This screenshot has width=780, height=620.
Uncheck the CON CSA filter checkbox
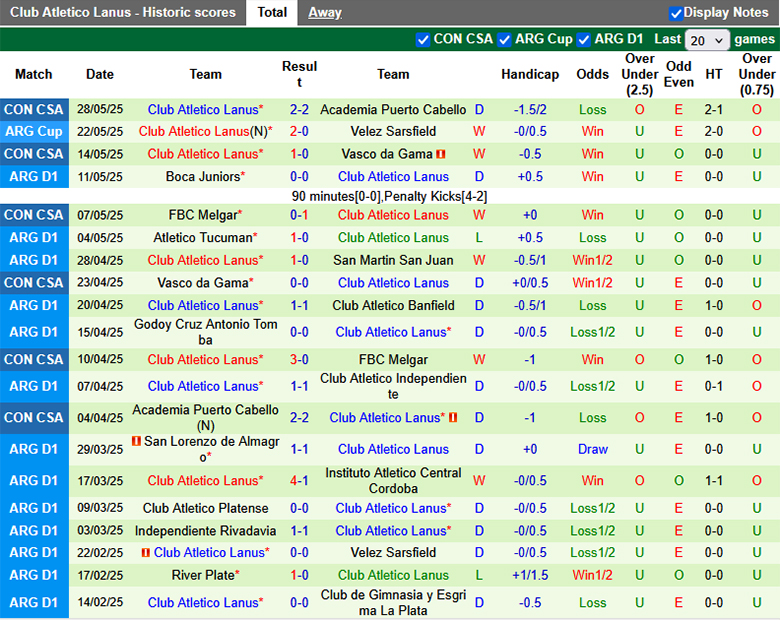click(423, 39)
